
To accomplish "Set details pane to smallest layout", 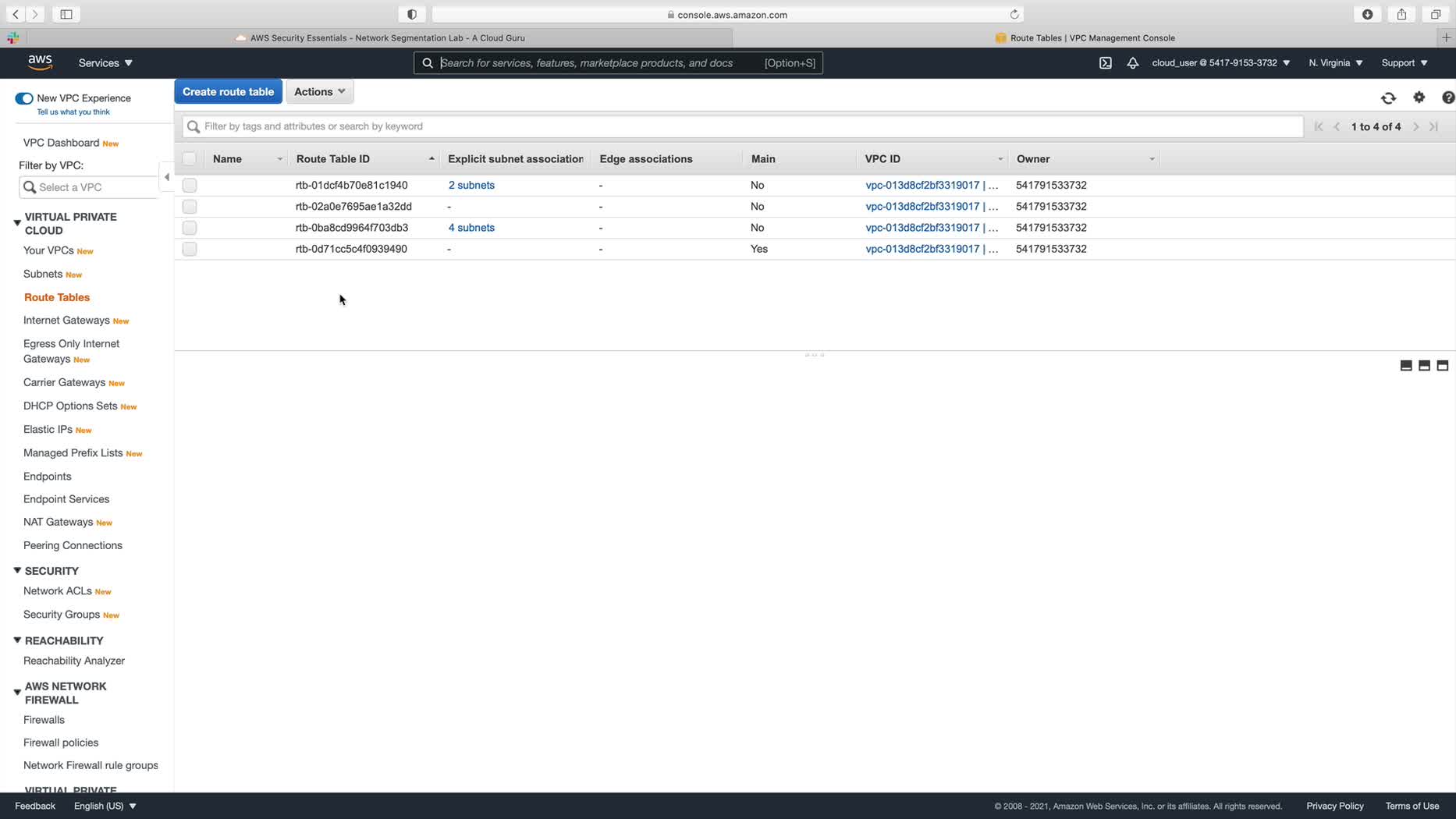I will click(1406, 365).
